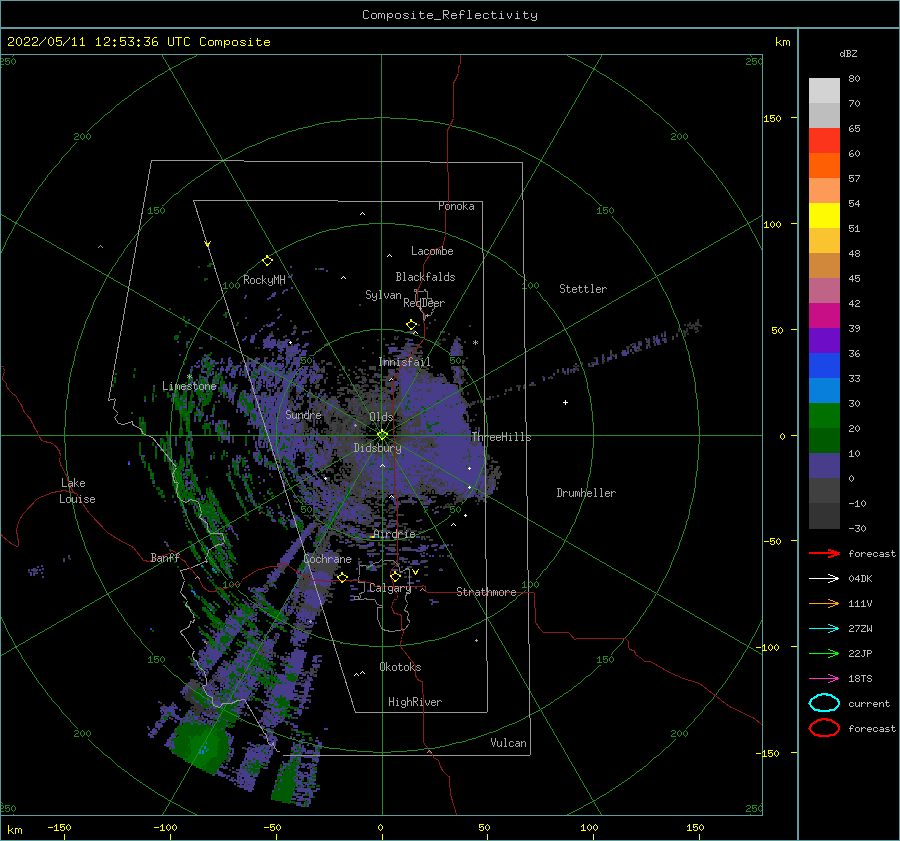Click the Blackfalds city label
This screenshot has height=841, width=900.
[x=425, y=277]
